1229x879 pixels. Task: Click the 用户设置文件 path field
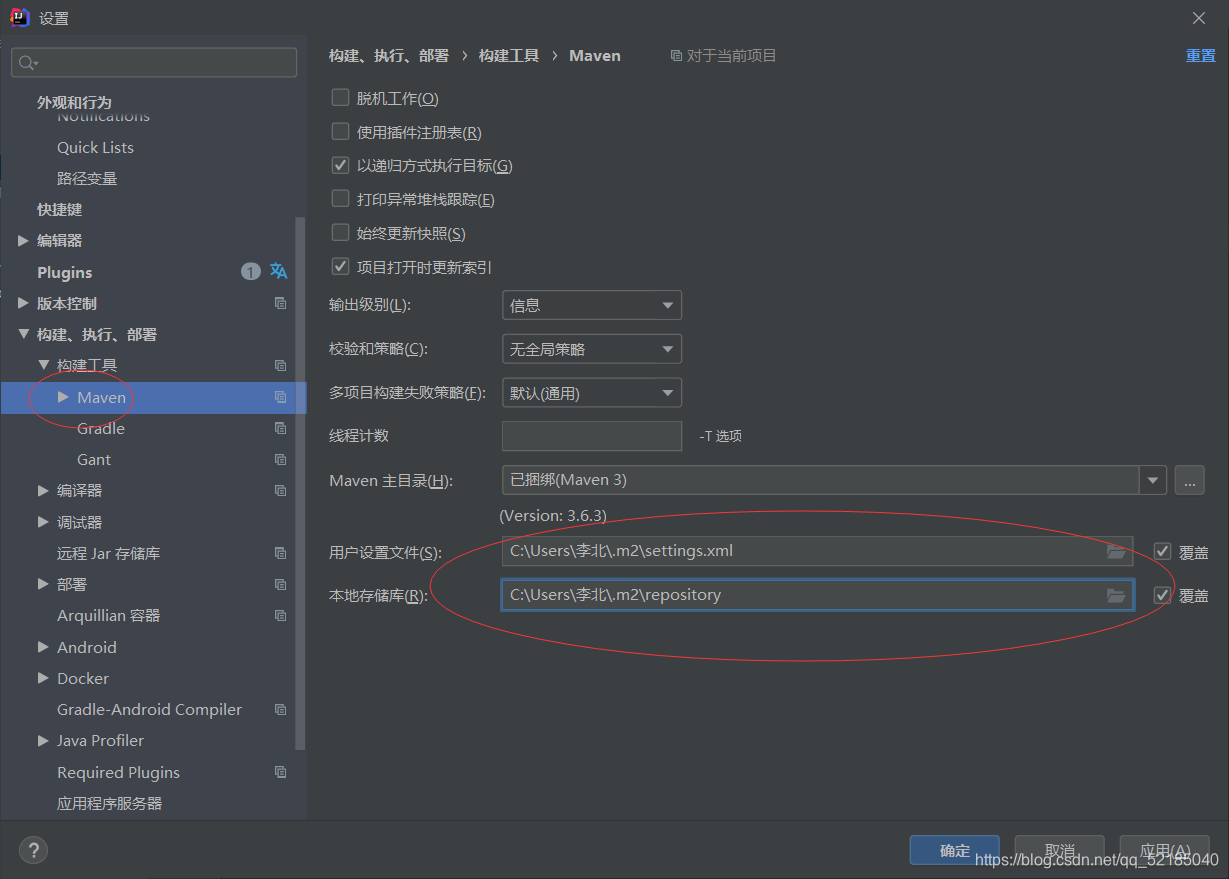(x=818, y=551)
